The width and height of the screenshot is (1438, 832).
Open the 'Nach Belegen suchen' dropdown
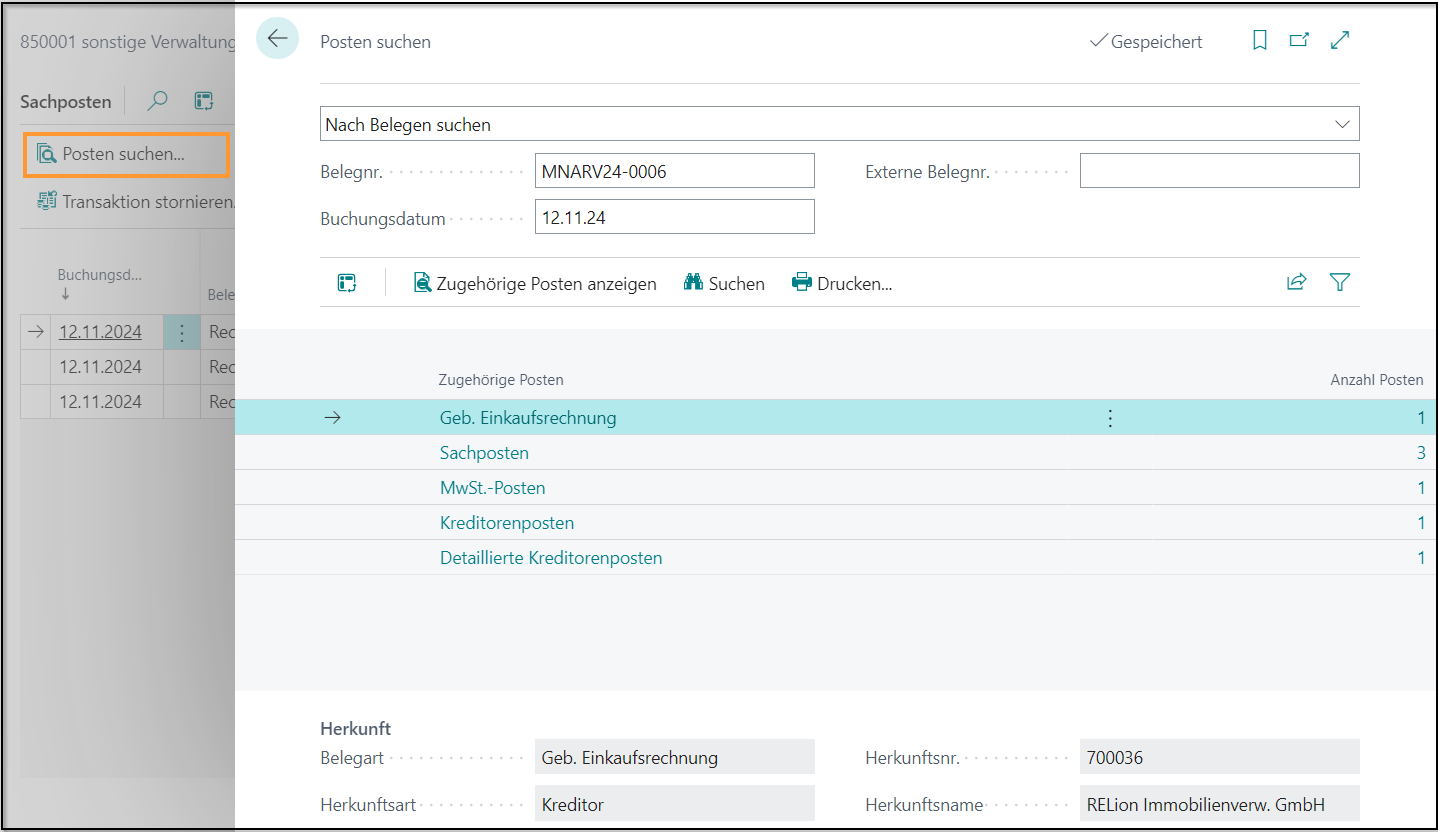[1341, 125]
